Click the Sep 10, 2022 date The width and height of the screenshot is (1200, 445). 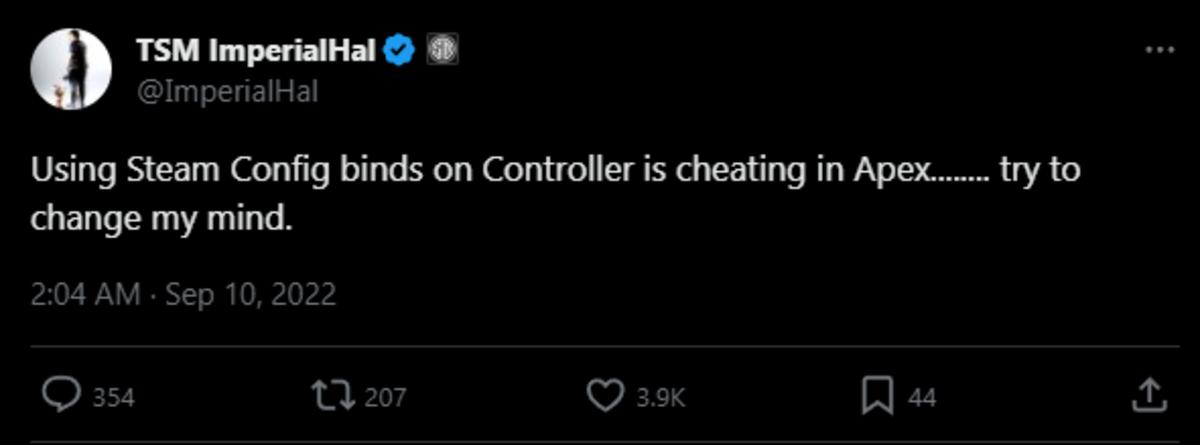(250, 296)
